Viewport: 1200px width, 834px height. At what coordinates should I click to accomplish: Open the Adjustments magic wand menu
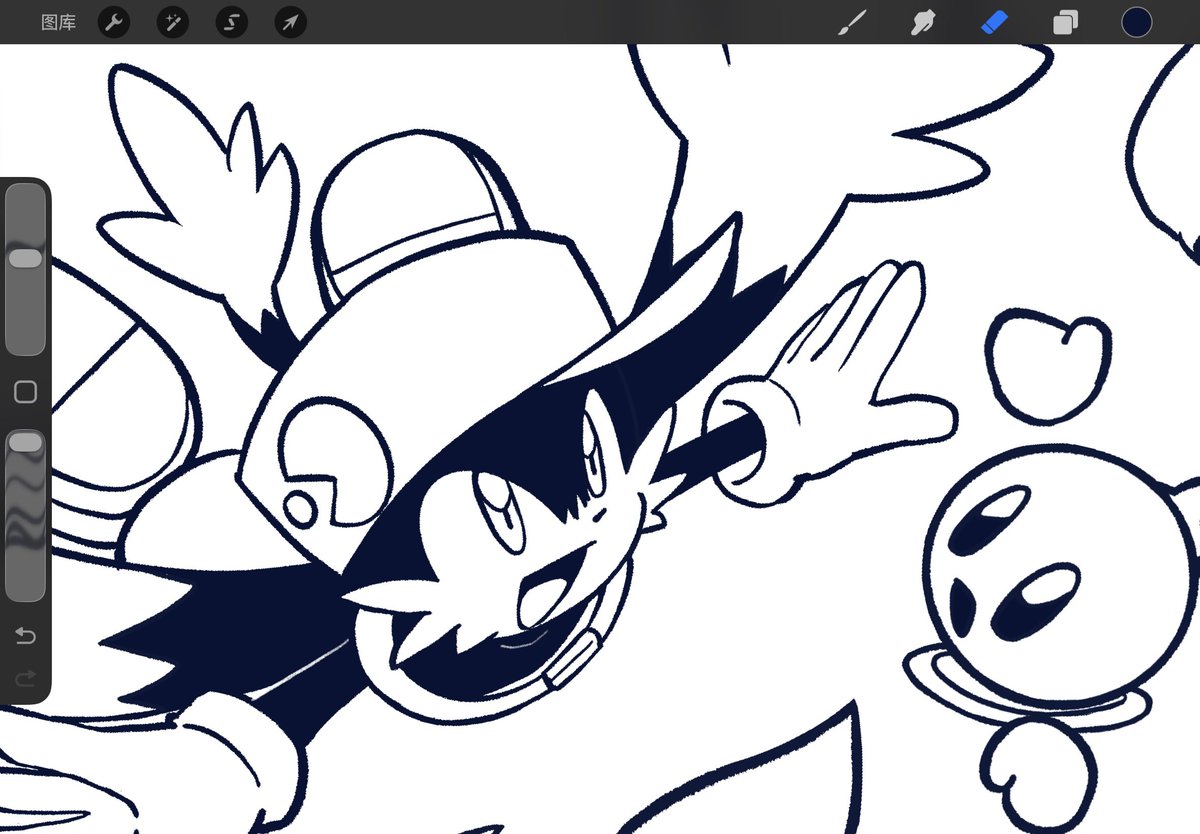pos(173,22)
